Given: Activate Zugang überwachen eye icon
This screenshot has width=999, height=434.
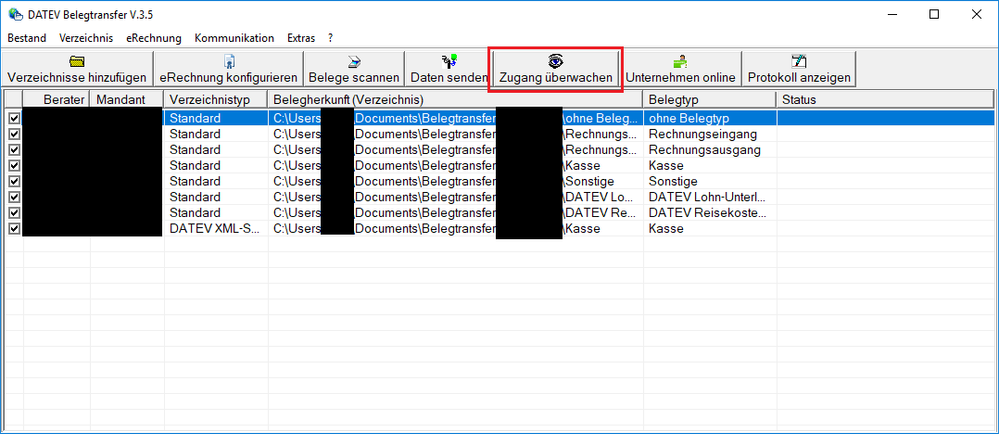Looking at the screenshot, I should point(555,61).
